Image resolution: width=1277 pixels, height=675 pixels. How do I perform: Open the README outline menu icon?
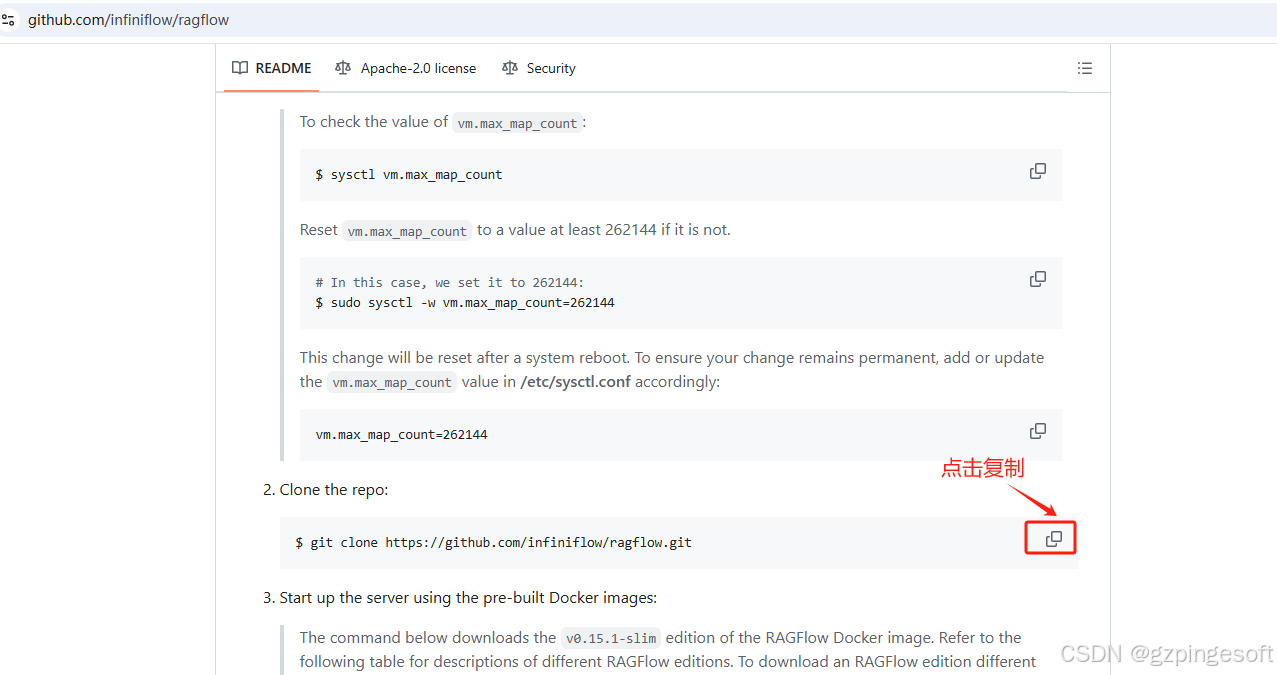click(1084, 68)
